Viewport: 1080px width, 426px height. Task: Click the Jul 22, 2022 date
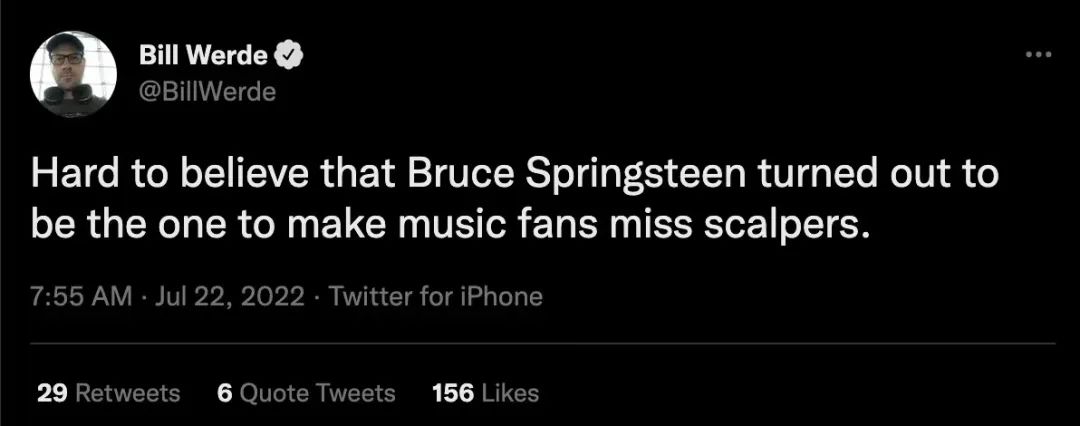[222, 297]
